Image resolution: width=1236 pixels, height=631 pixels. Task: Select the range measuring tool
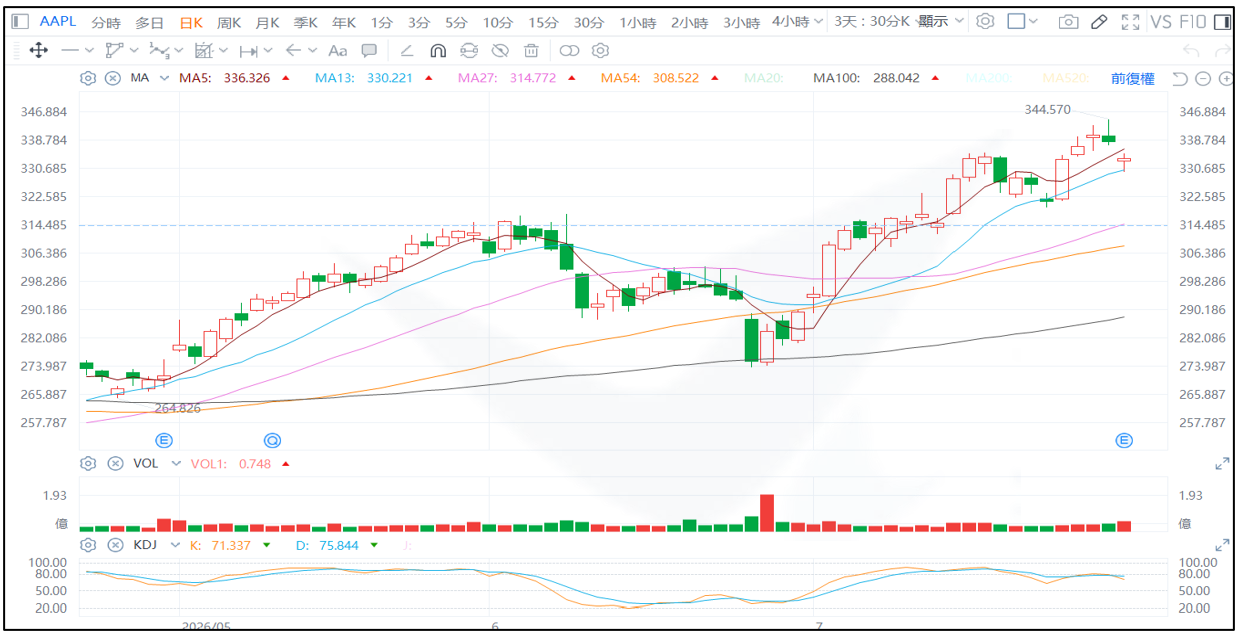pyautogui.click(x=249, y=50)
